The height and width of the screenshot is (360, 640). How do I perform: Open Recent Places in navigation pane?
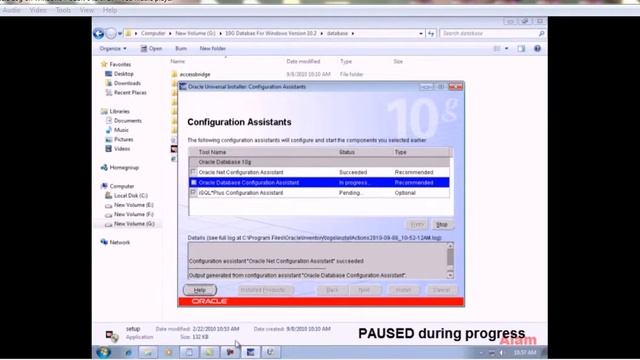pyautogui.click(x=130, y=93)
